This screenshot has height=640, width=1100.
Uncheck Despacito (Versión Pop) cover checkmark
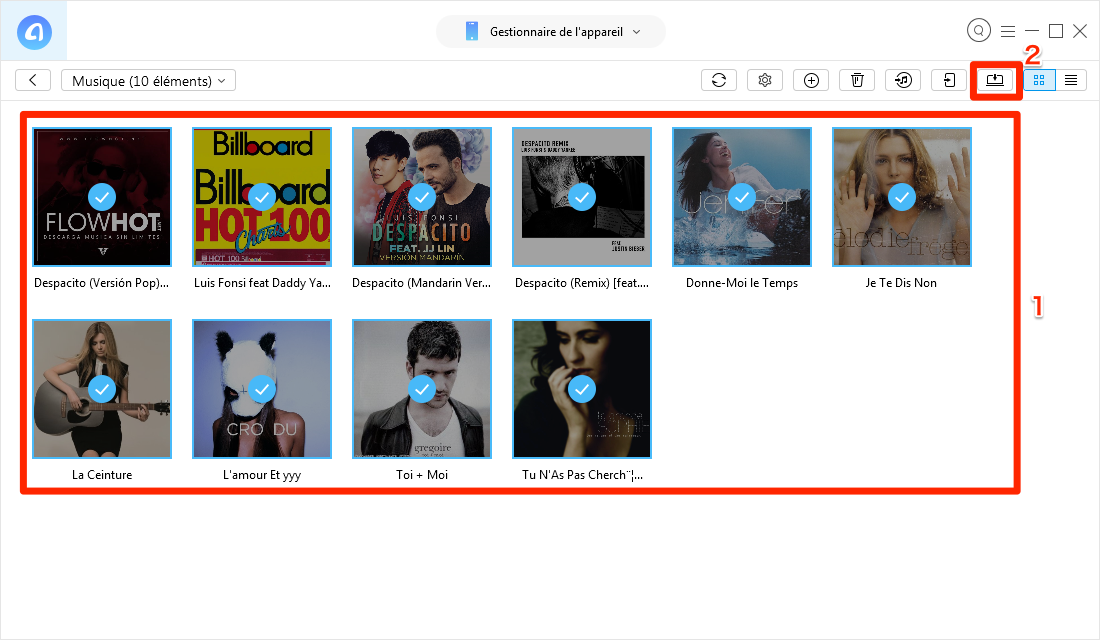click(102, 197)
